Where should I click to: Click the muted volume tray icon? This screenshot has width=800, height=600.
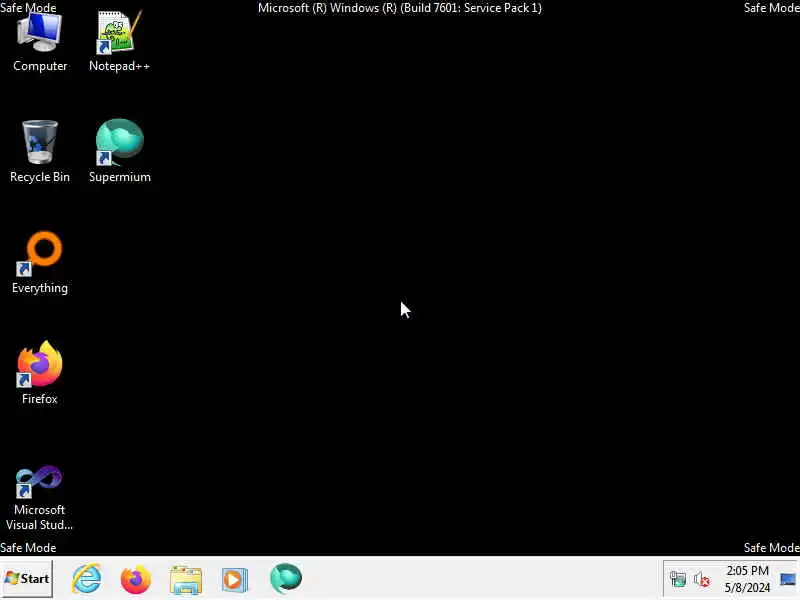click(x=702, y=579)
